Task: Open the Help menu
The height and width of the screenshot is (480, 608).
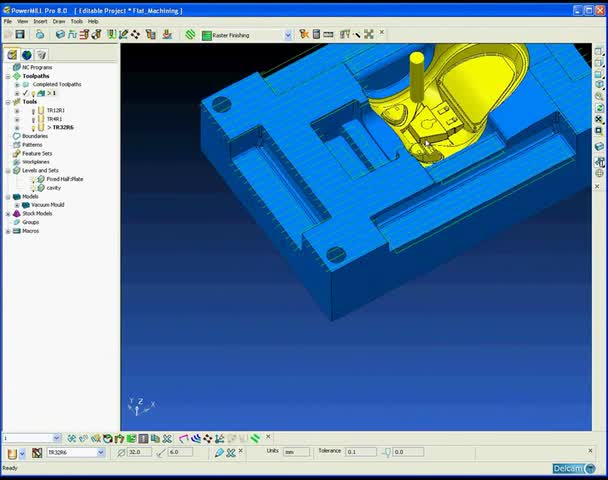Action: (93, 21)
